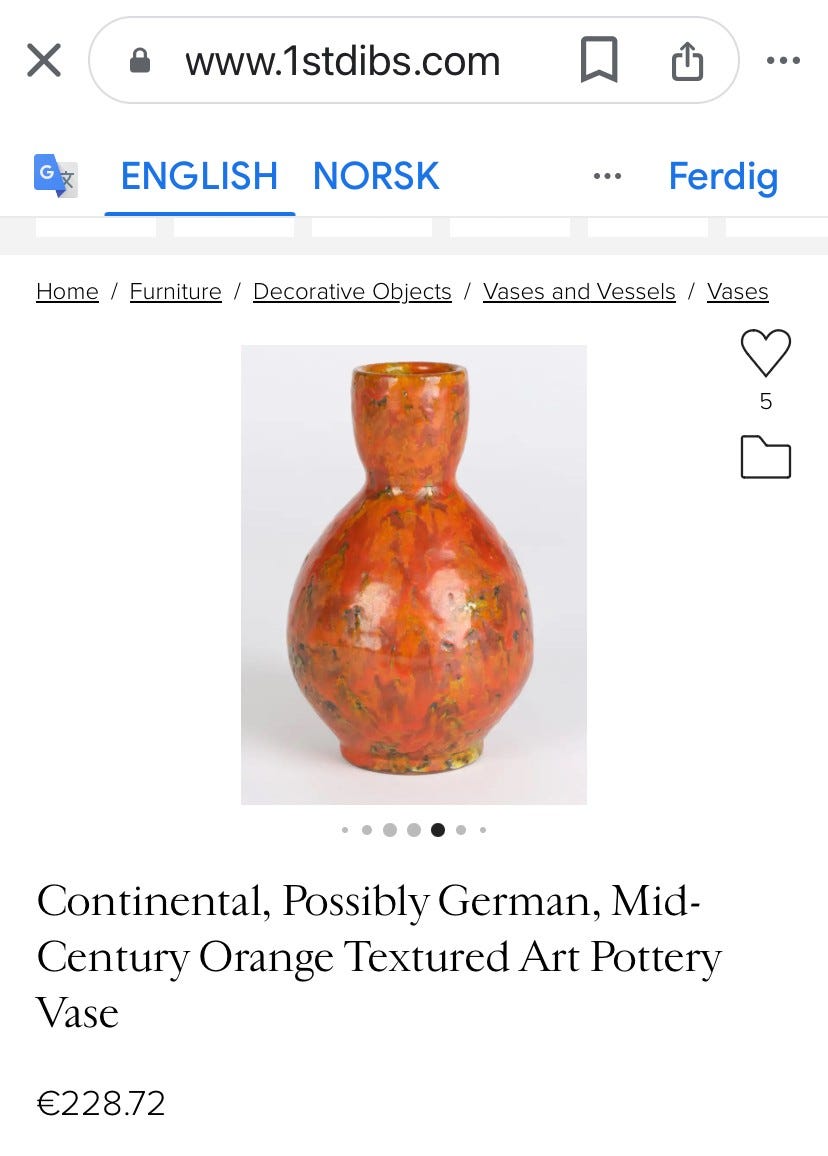This screenshot has width=828, height=1156.
Task: Tap the orange vase product photo
Action: pyautogui.click(x=413, y=574)
